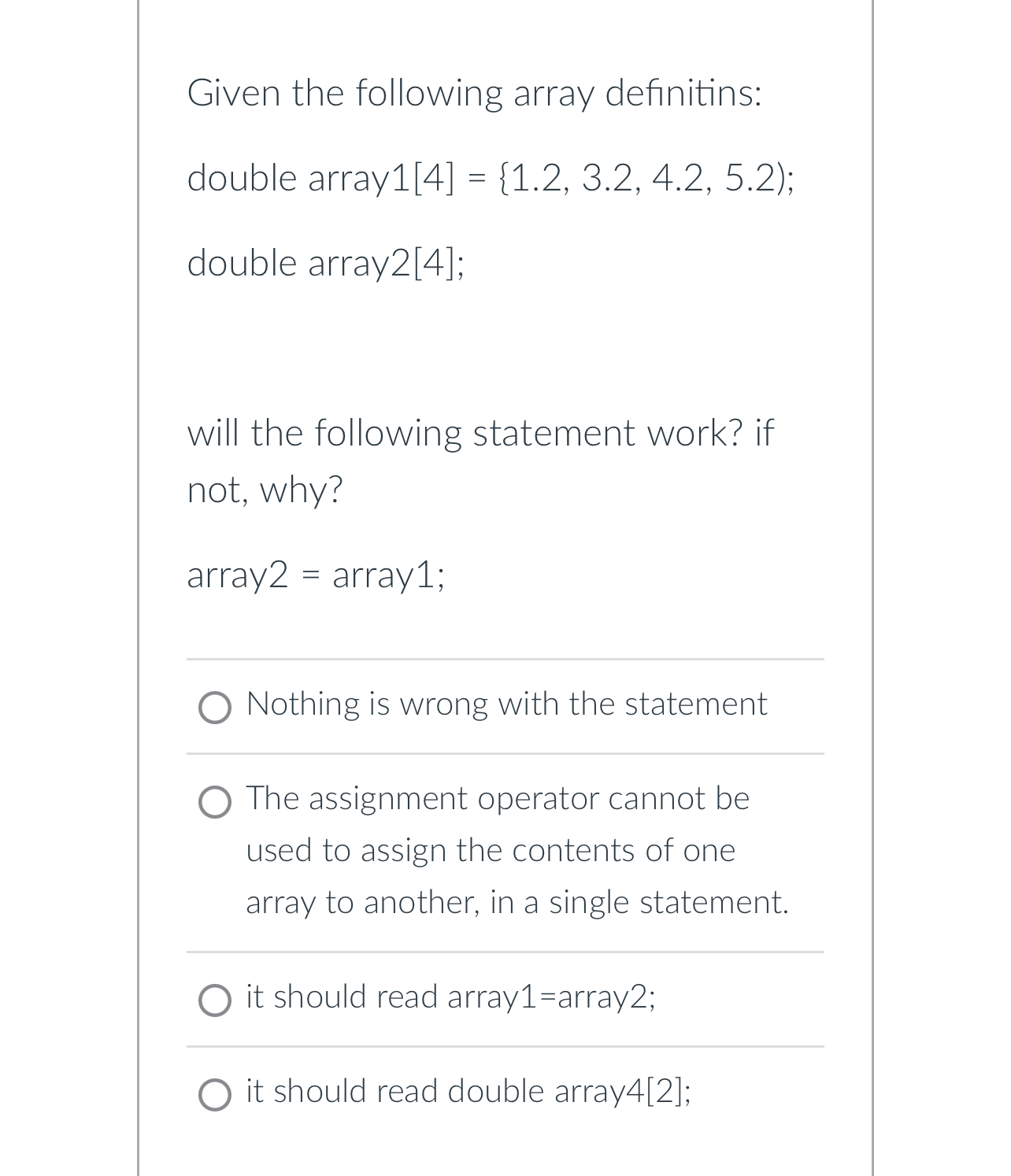Select the "it should read double array4[2];" option

468,1092
